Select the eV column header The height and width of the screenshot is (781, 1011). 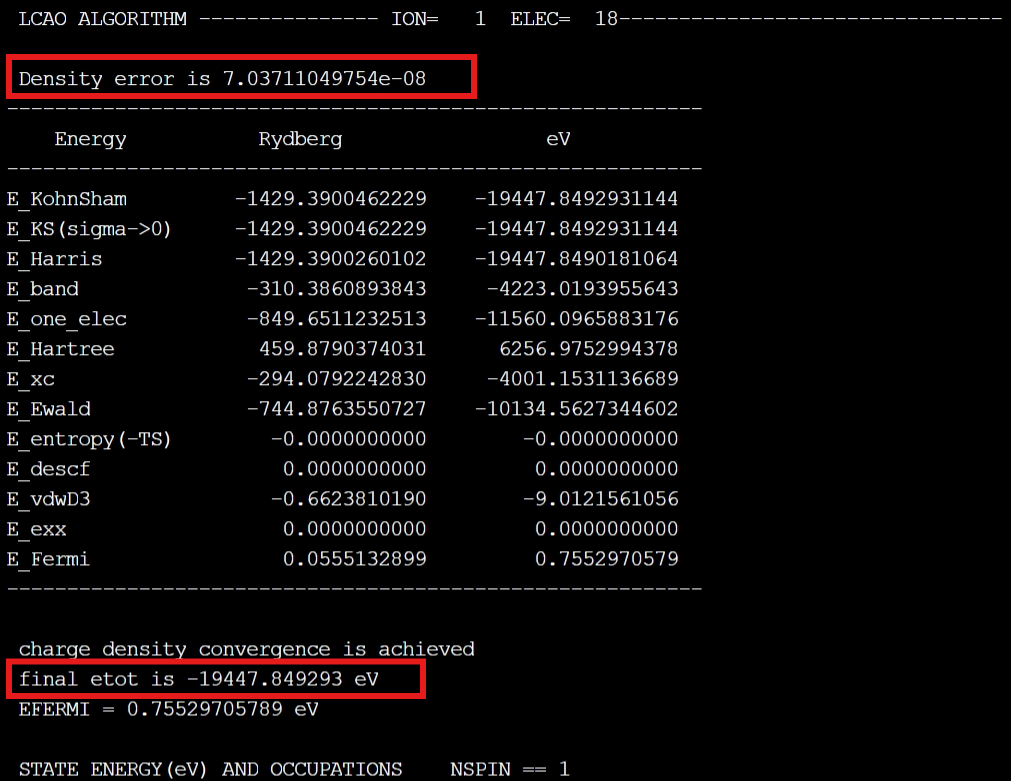point(558,139)
